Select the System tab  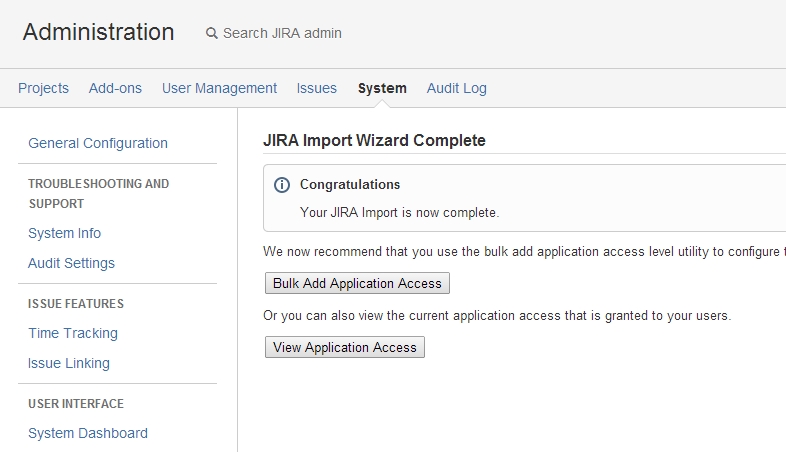382,88
